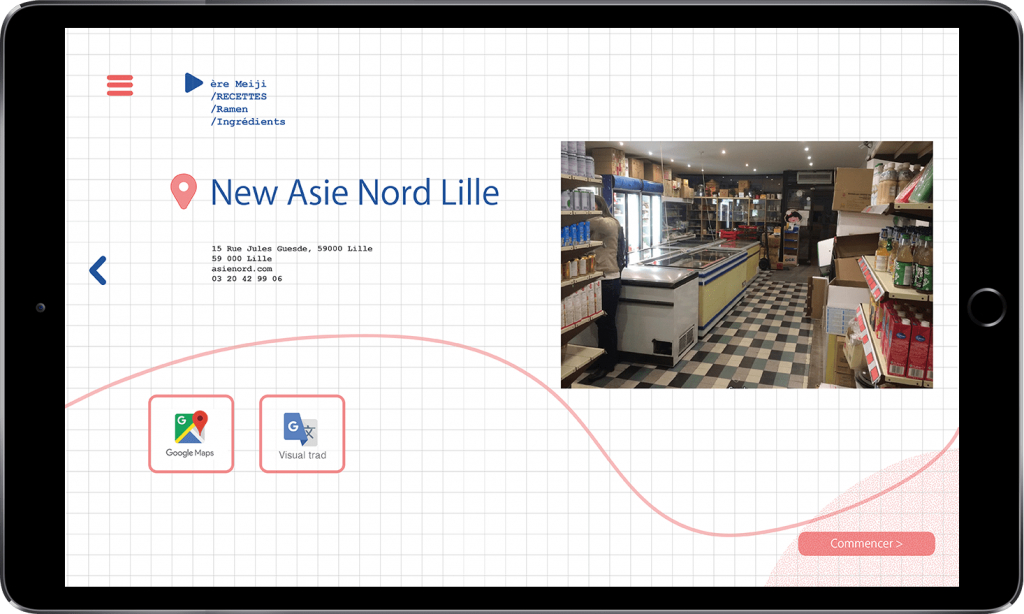
Task: Open the Visual trad translate shortcut
Action: pyautogui.click(x=302, y=434)
